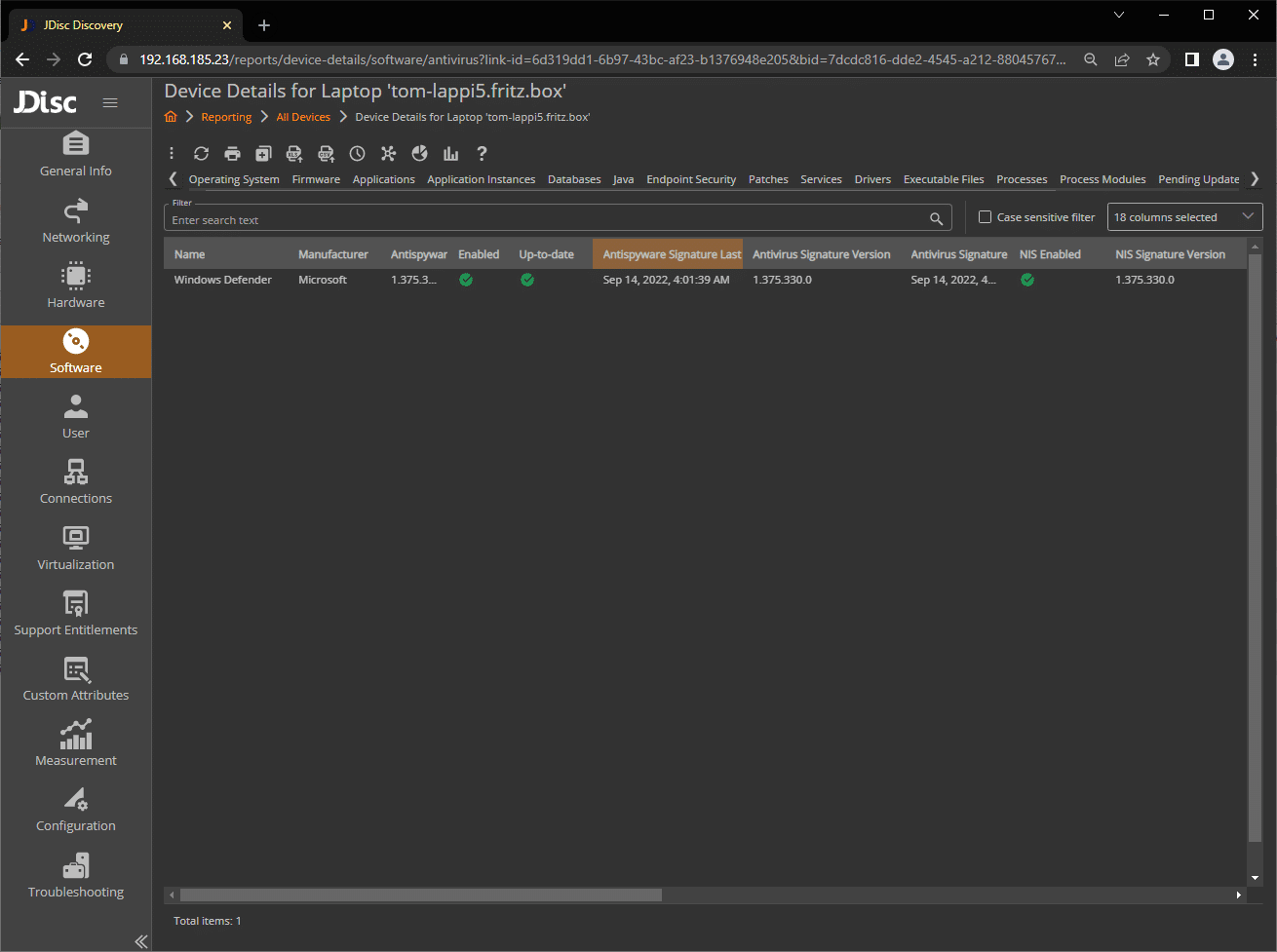Click the refresh report icon
Screen dimensions: 1277x952
pos(201,154)
